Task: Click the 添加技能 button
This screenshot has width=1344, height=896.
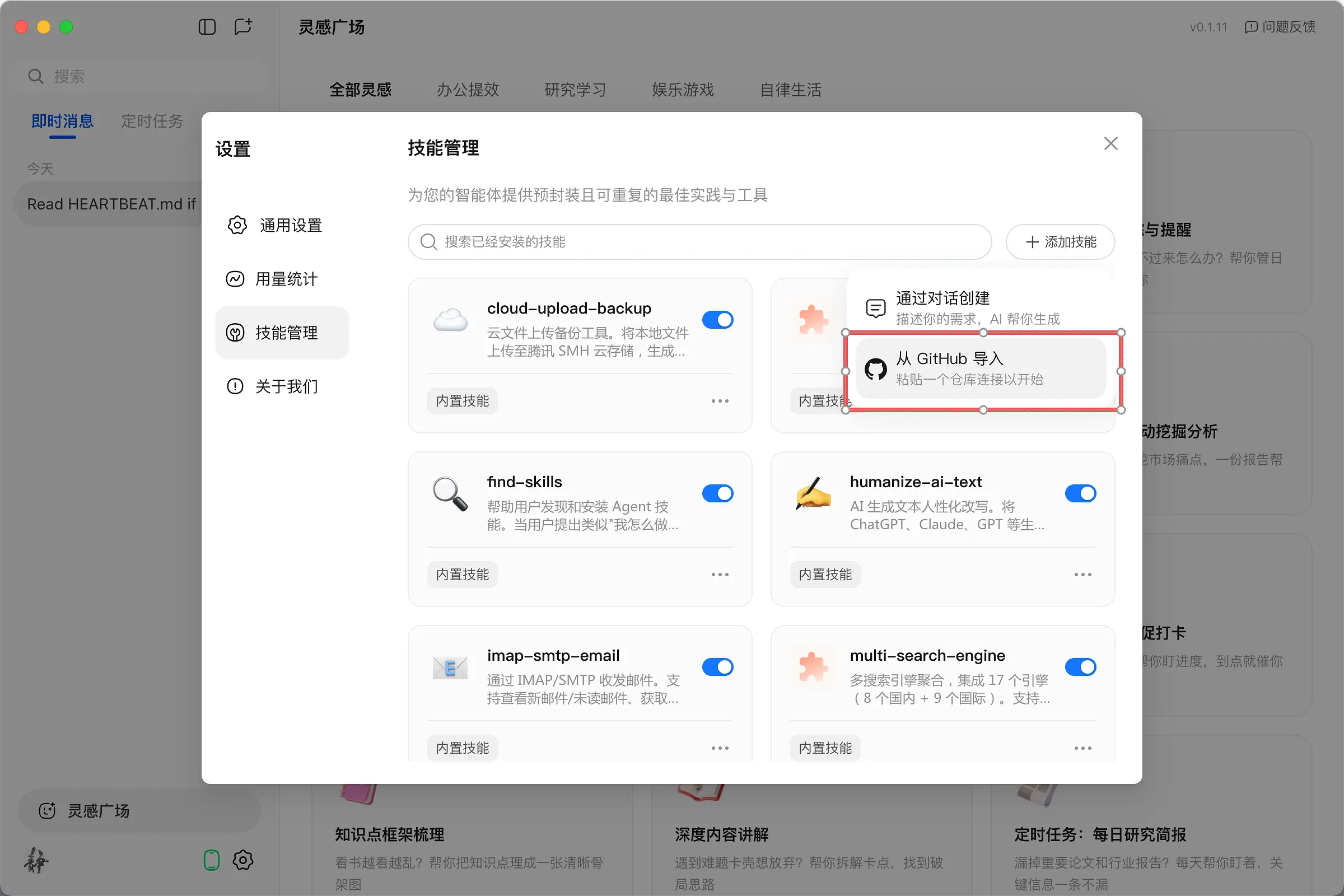Action: click(x=1060, y=242)
